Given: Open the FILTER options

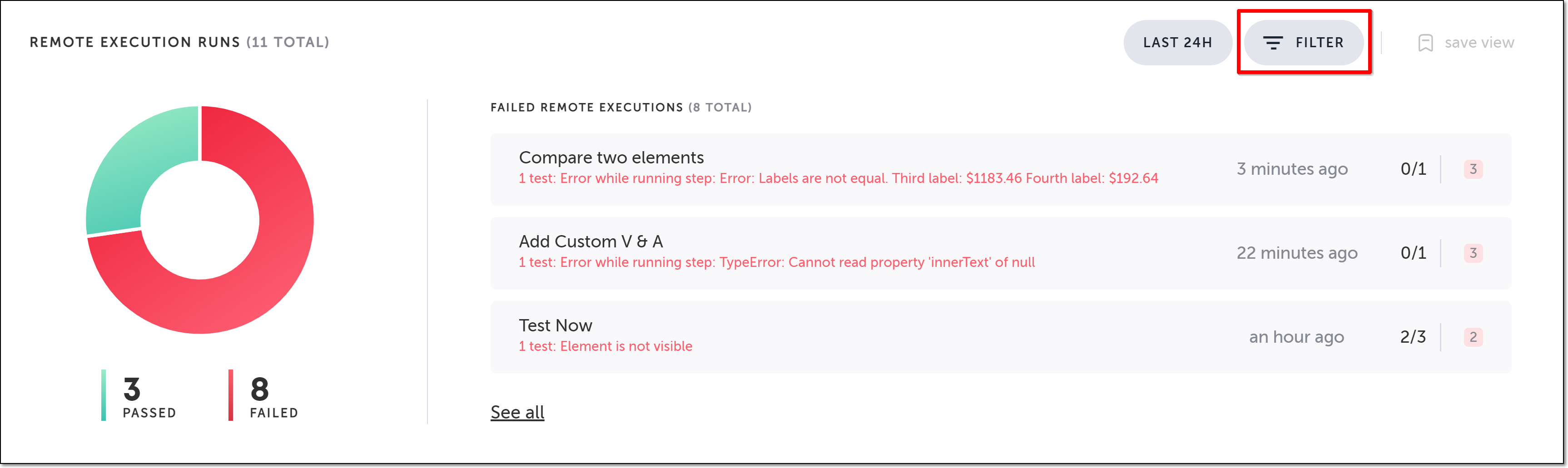Looking at the screenshot, I should point(1318,43).
